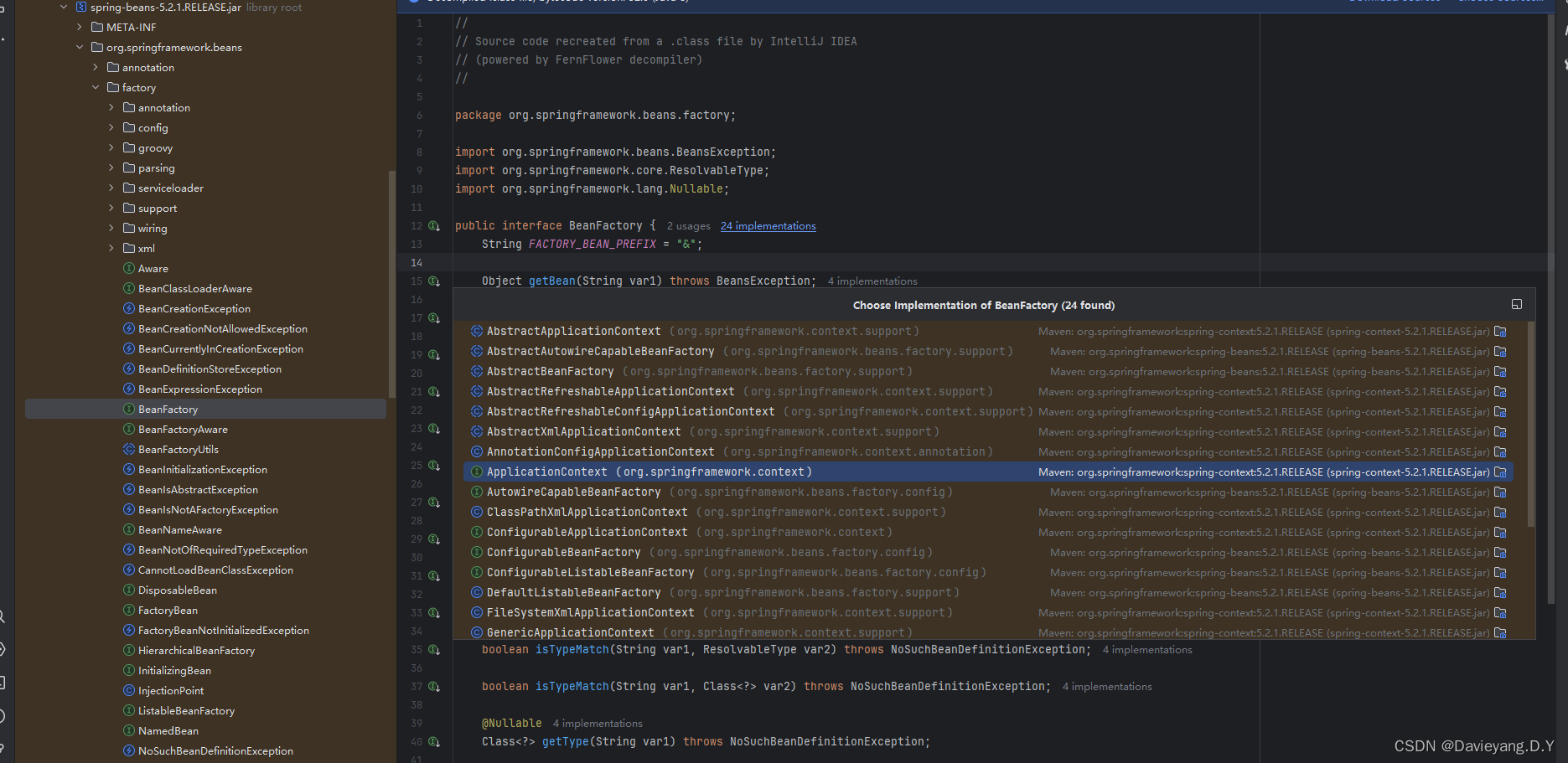Screen dimensions: 1568x763
Task: Click '4 implementations' hint beside @Nullable
Action: click(x=598, y=724)
